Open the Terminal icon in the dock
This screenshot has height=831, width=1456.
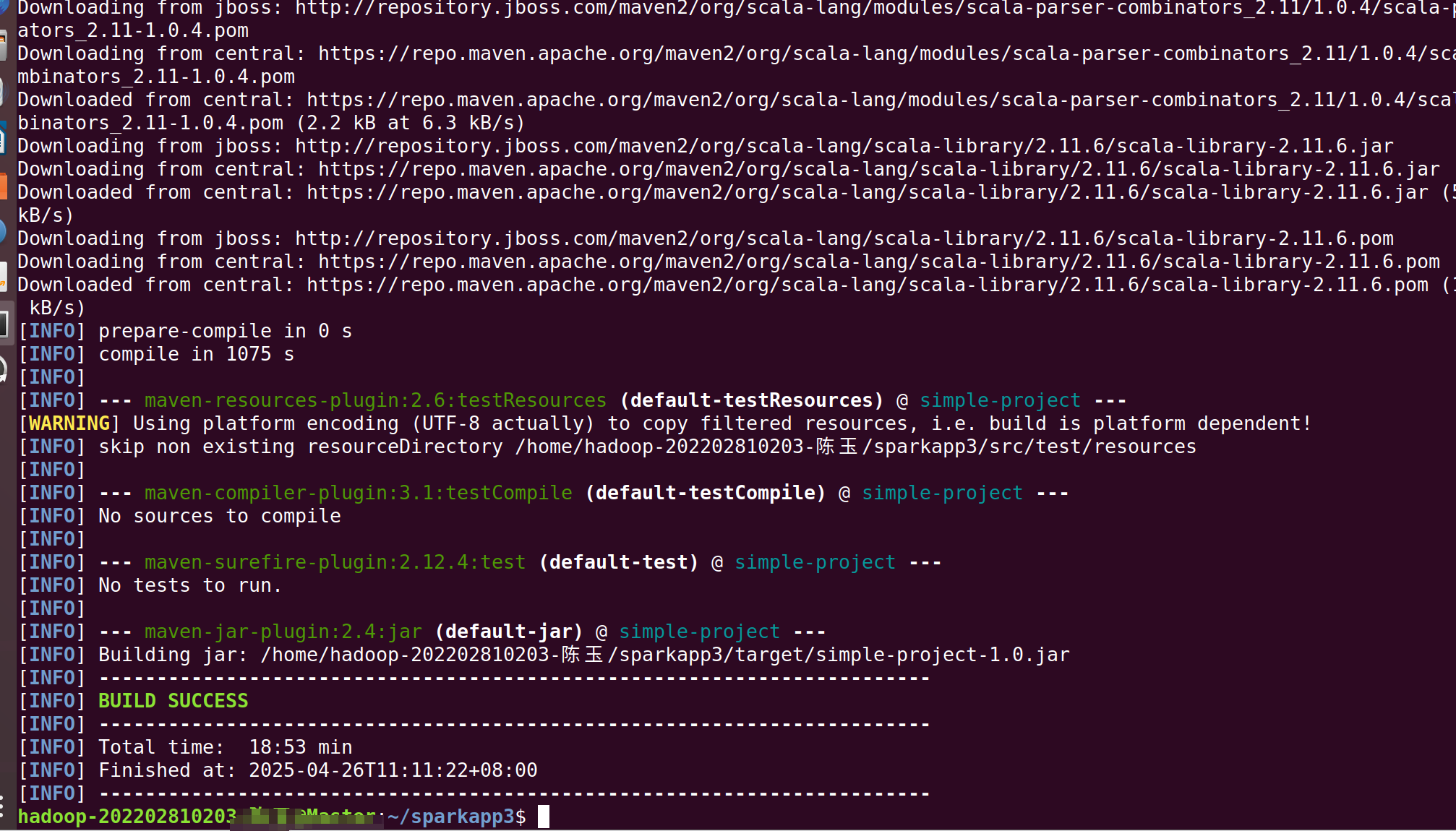tap(4, 324)
